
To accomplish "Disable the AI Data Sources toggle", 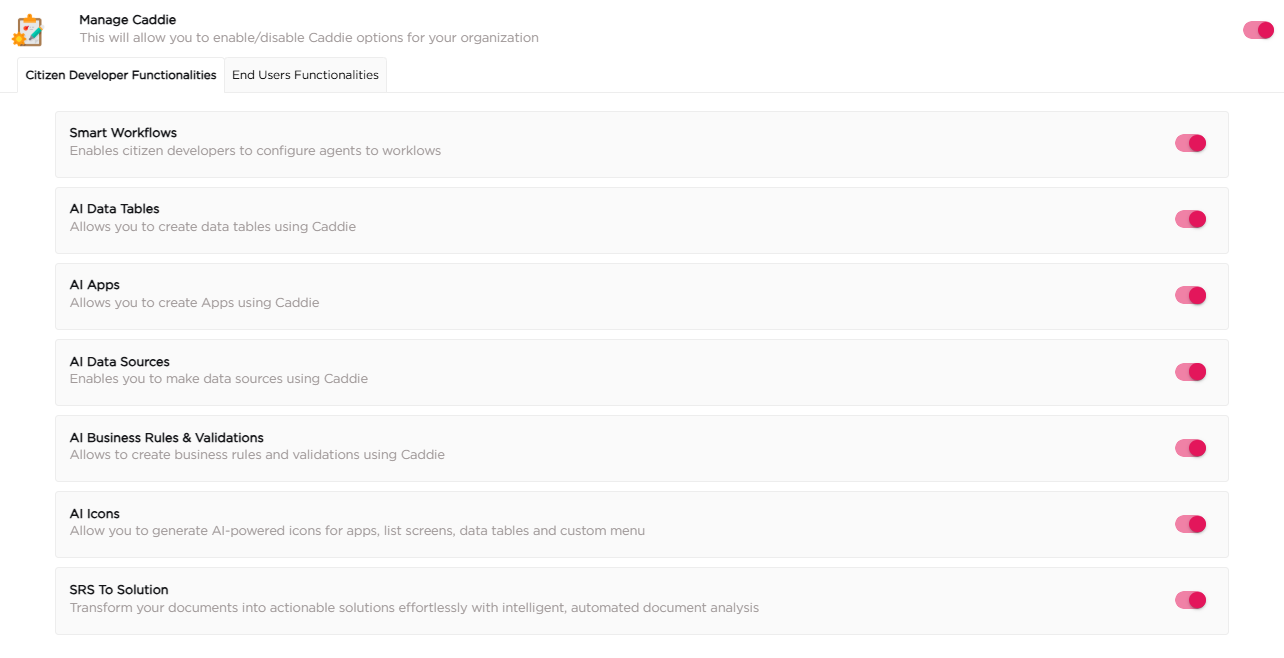I will click(x=1190, y=372).
